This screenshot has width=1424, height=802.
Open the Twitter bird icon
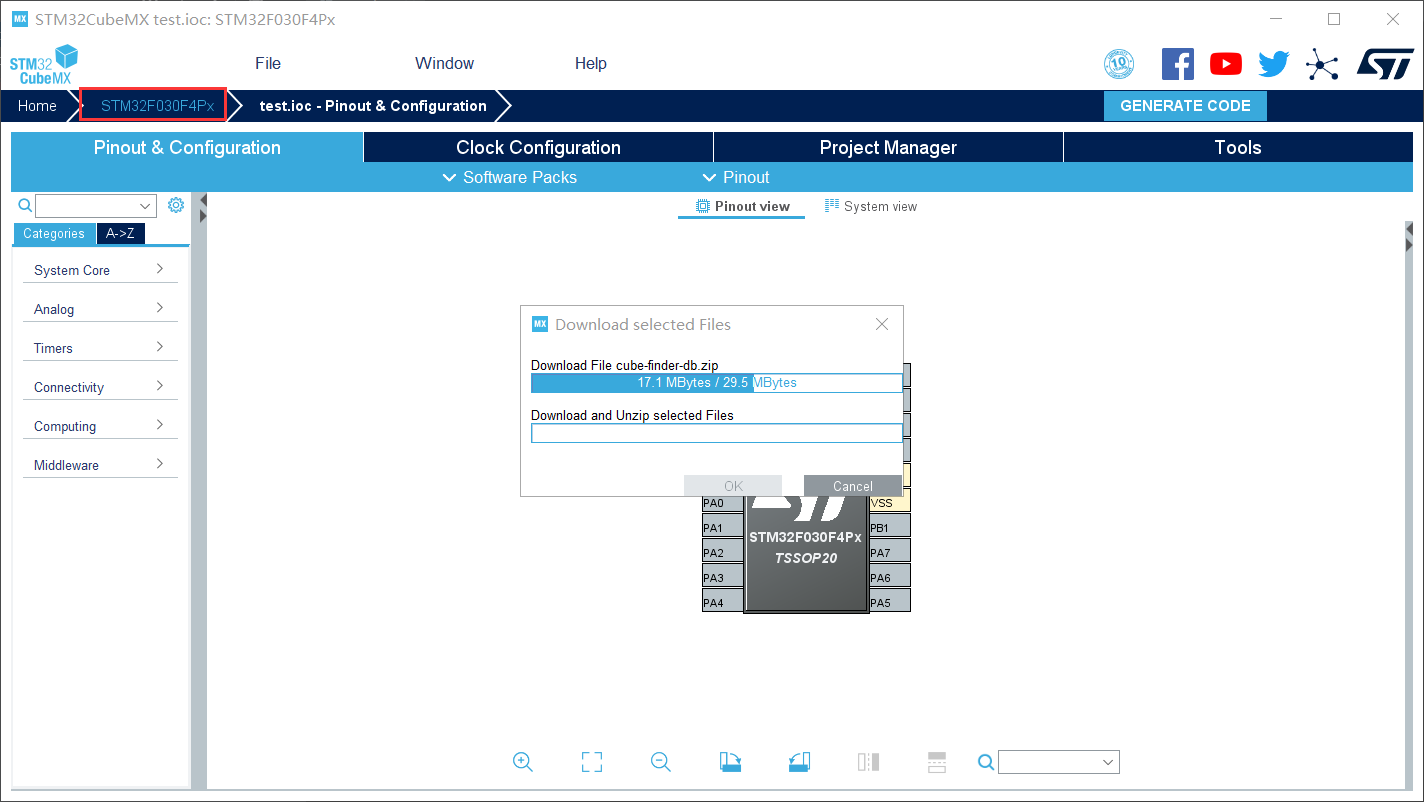(x=1274, y=64)
